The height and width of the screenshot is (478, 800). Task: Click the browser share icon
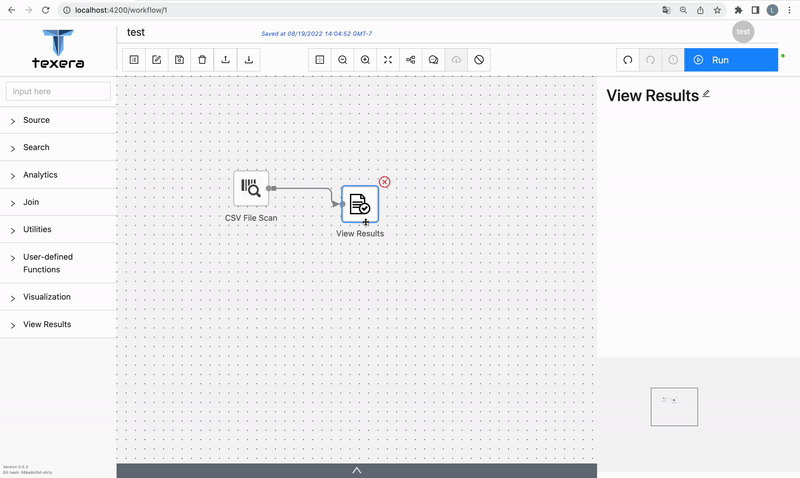tap(701, 10)
